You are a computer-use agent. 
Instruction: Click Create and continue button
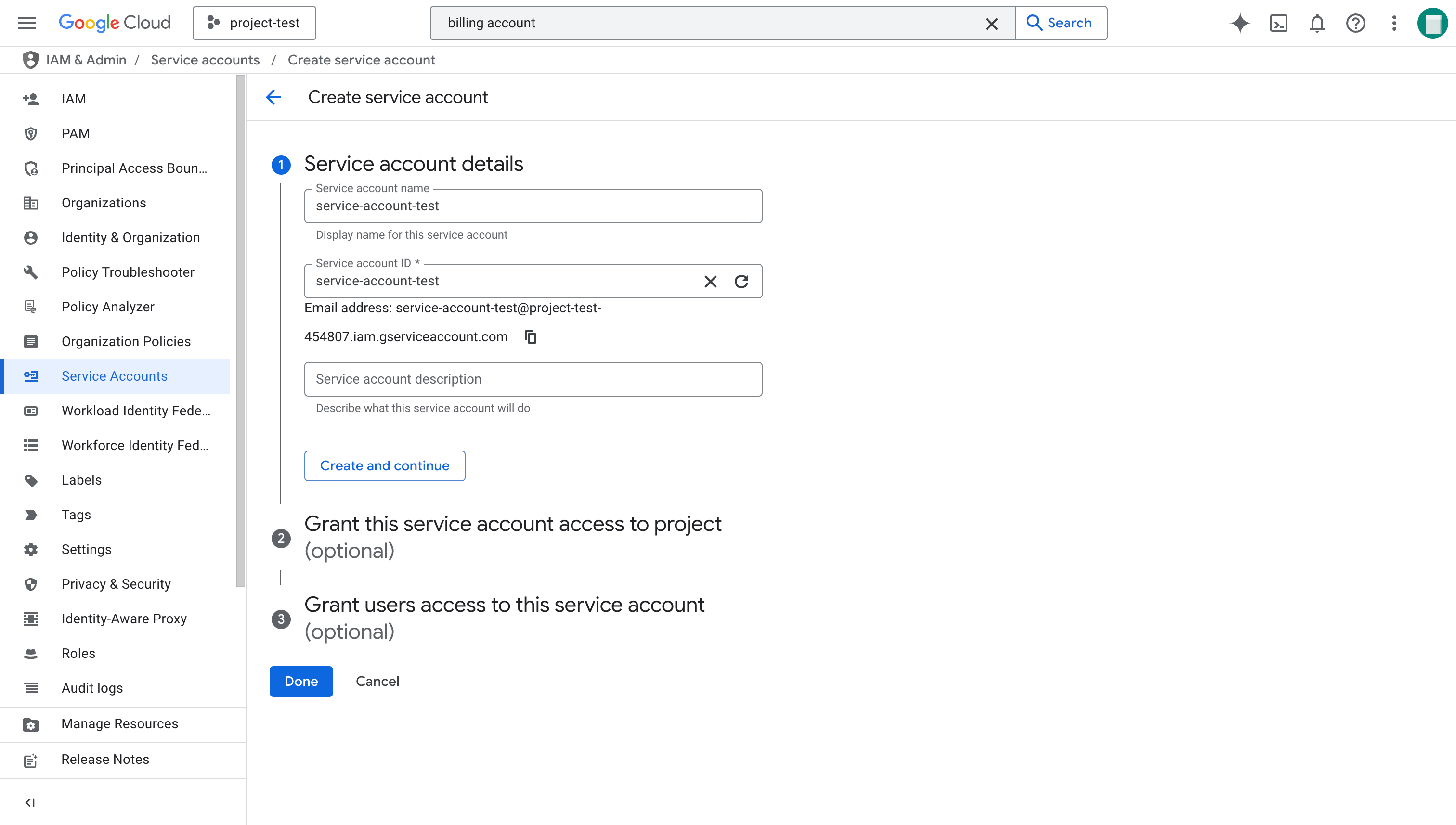384,466
